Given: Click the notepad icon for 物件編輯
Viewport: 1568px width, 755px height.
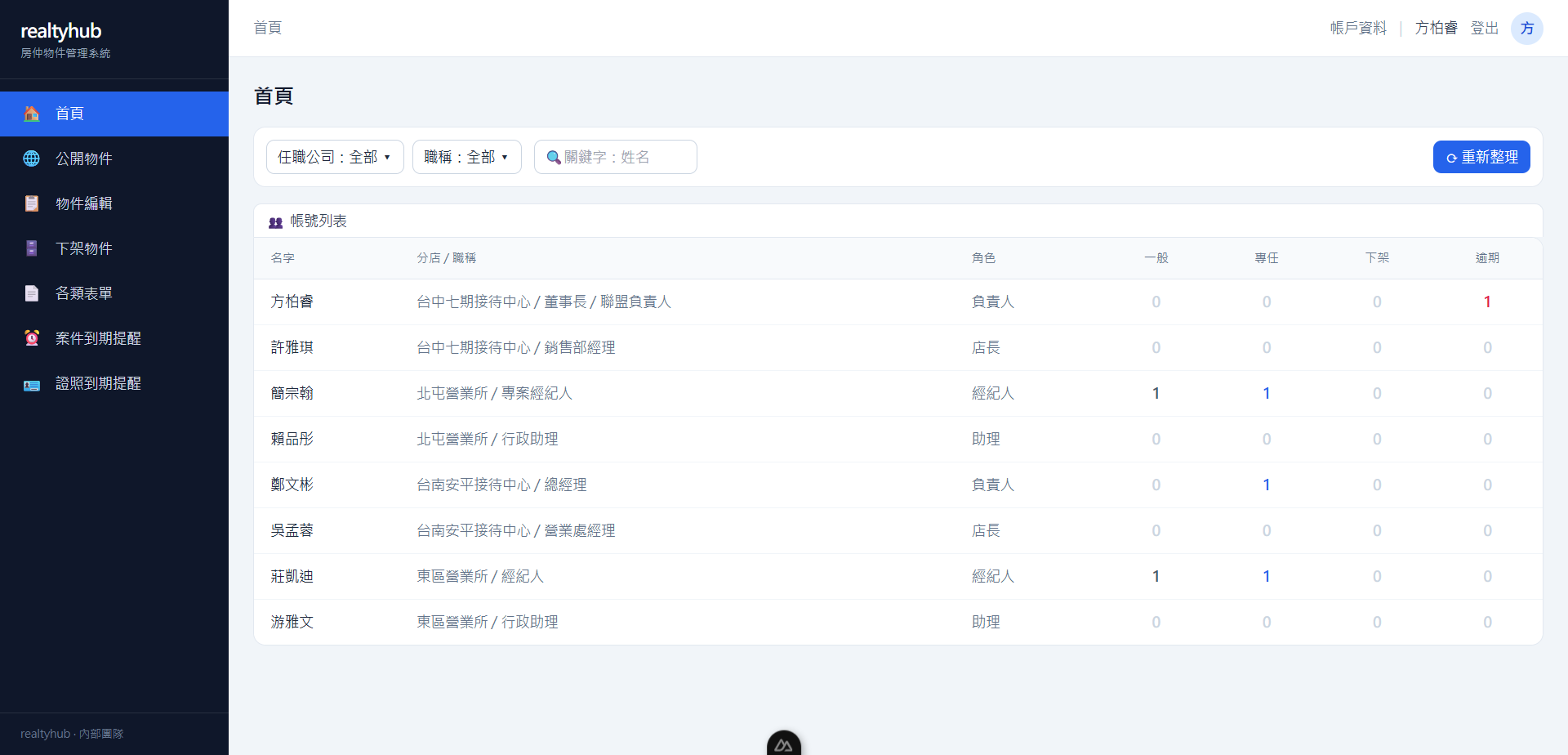Looking at the screenshot, I should coord(32,203).
